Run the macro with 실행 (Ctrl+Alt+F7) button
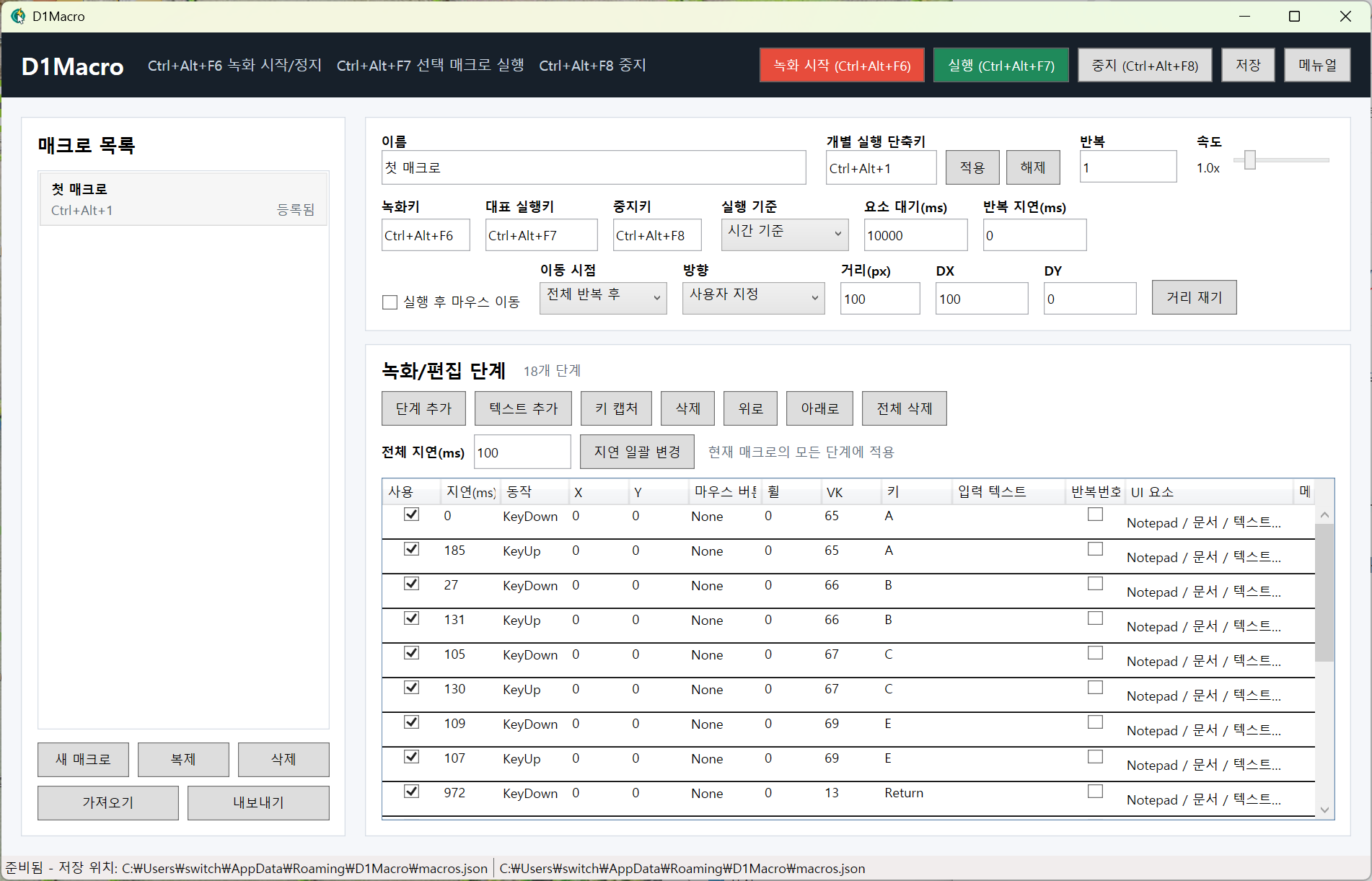The height and width of the screenshot is (881, 1372). pos(1001,66)
